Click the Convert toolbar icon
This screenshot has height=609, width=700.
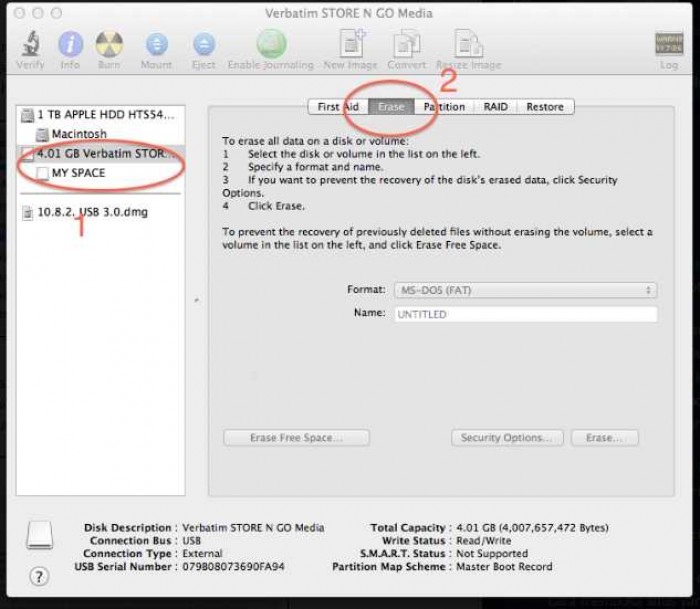coord(407,43)
